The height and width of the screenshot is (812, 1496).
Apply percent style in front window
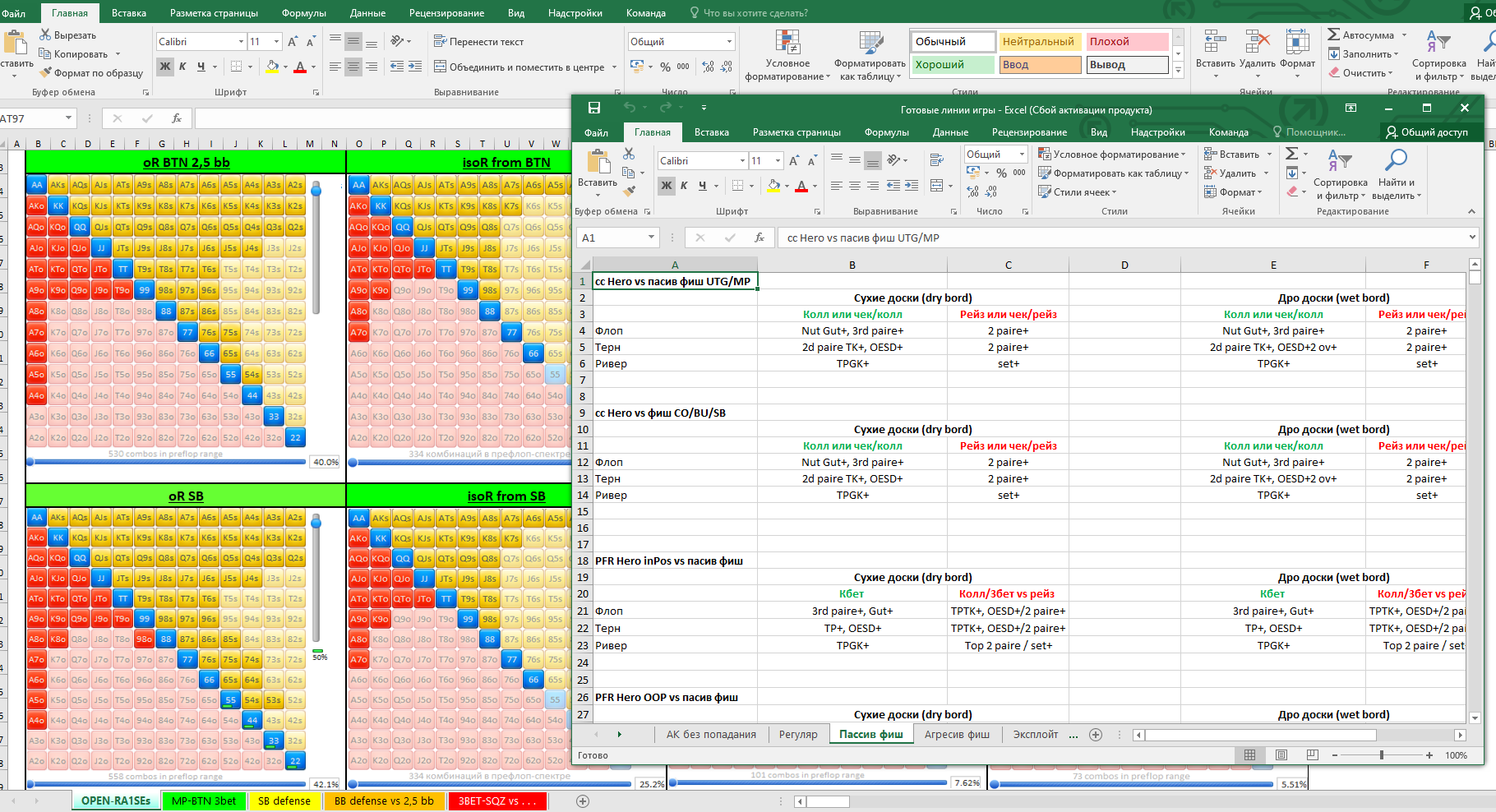point(1001,173)
